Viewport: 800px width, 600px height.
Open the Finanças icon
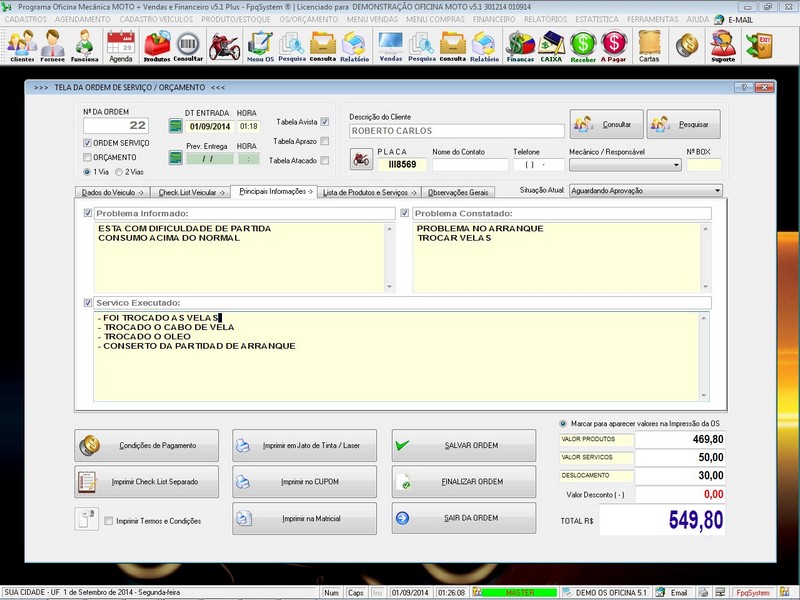[520, 45]
